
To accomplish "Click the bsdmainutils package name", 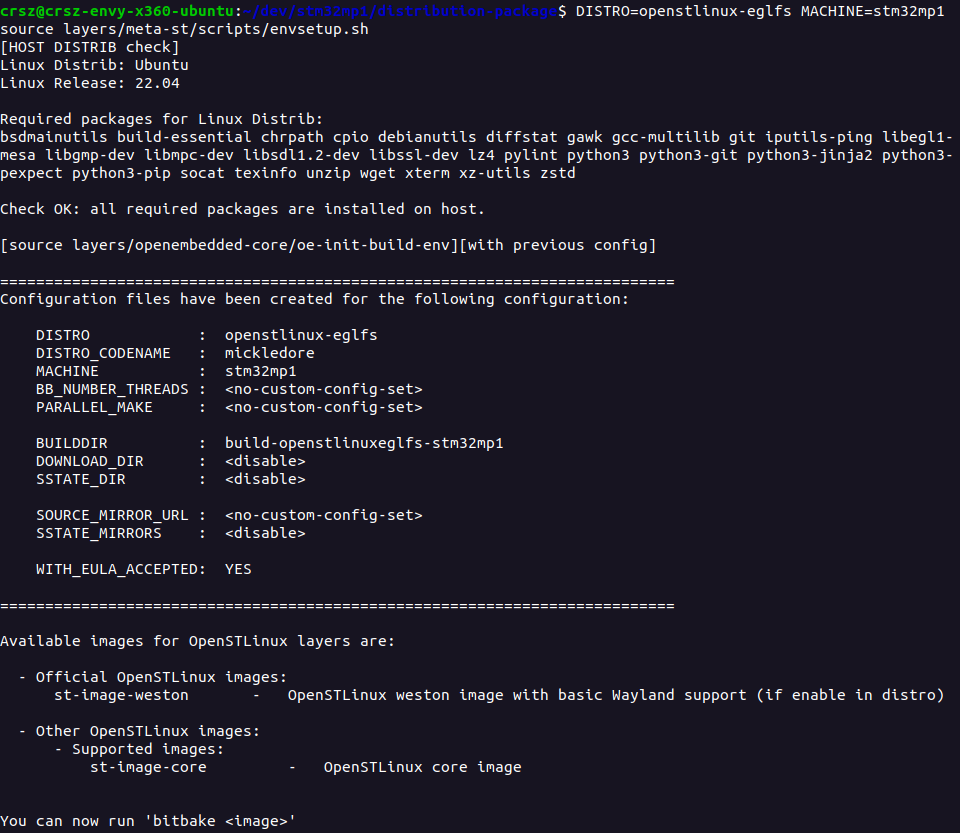I will coord(54,137).
